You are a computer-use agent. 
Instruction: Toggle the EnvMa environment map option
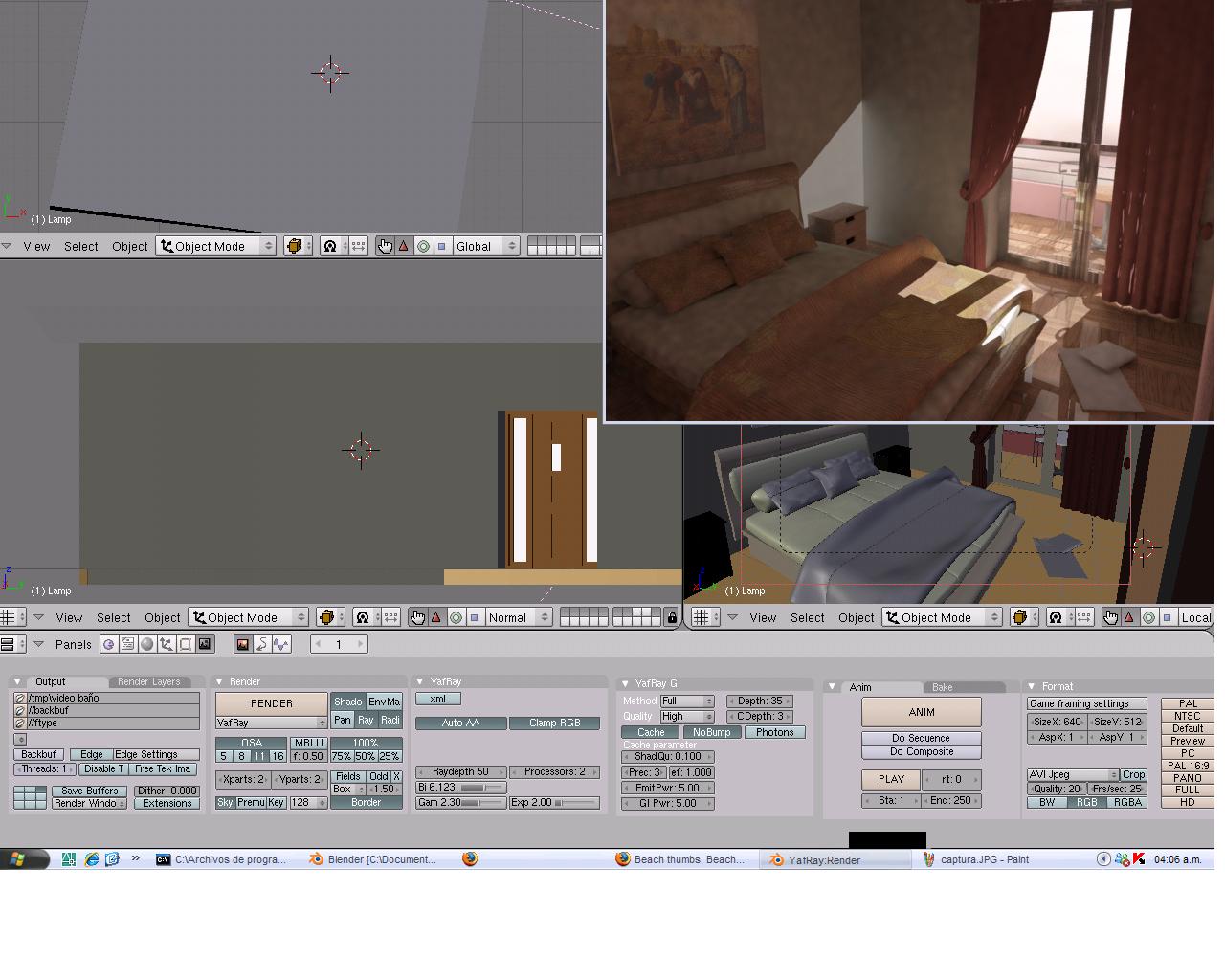pyautogui.click(x=384, y=702)
